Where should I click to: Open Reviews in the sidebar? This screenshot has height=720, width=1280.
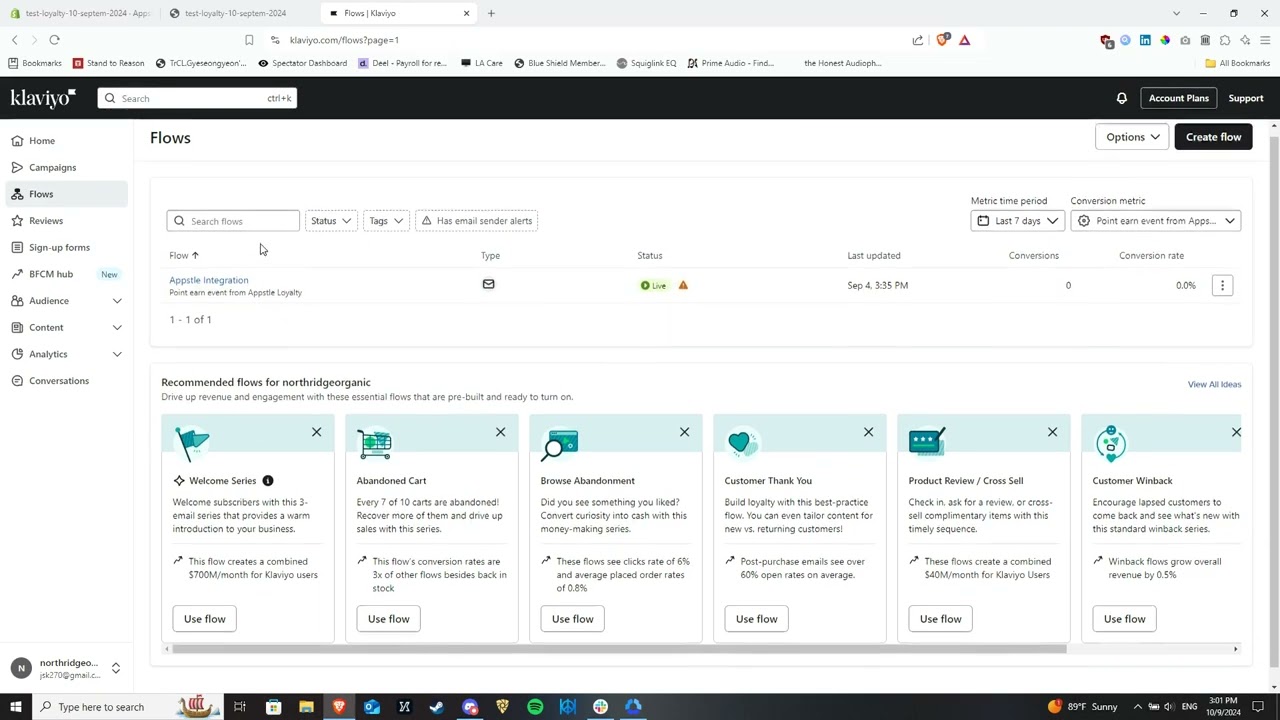pyautogui.click(x=65, y=221)
